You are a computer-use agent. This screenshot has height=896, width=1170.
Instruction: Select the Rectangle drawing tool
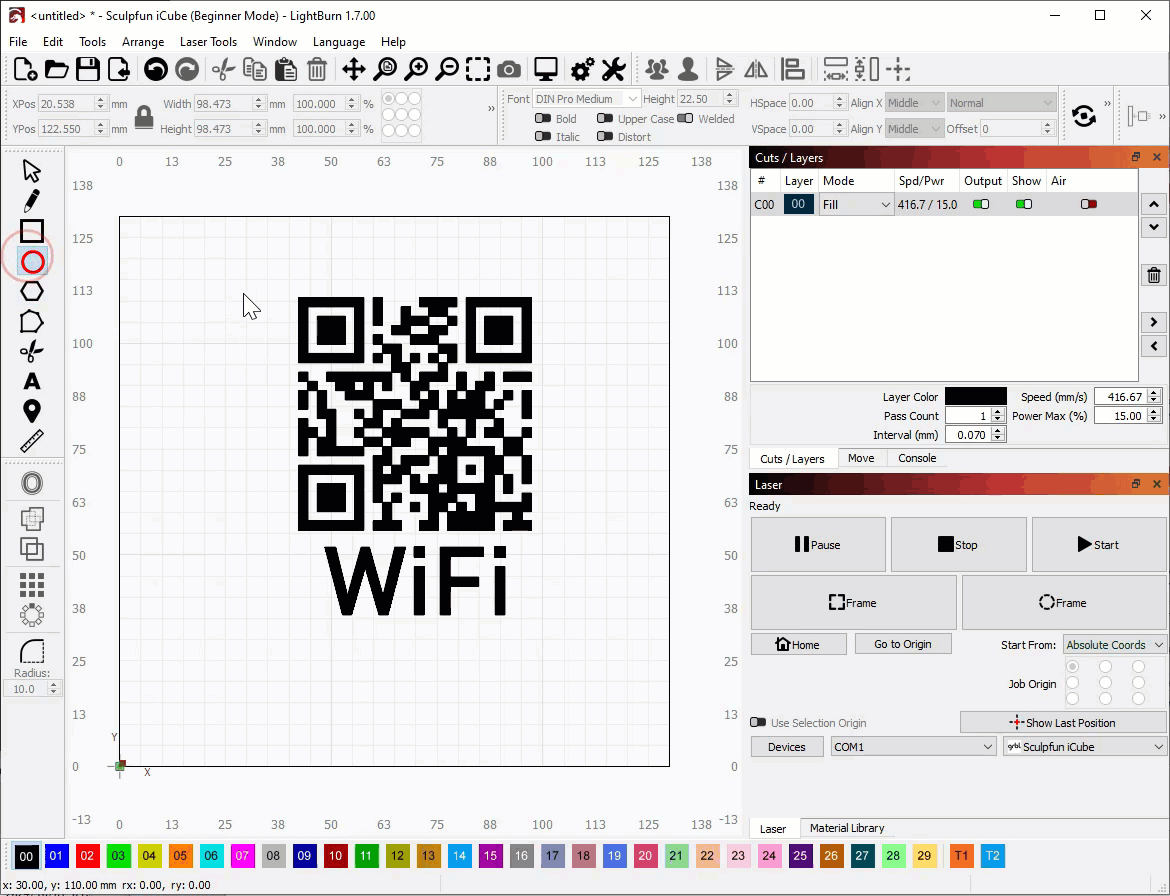coord(32,231)
